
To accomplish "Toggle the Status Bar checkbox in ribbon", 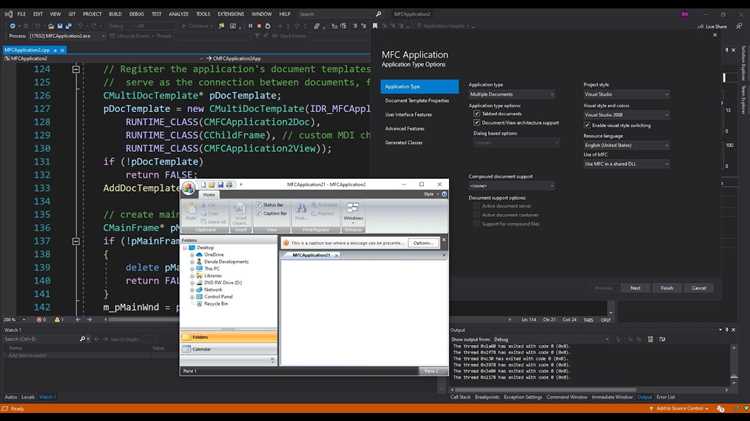I will coord(260,205).
